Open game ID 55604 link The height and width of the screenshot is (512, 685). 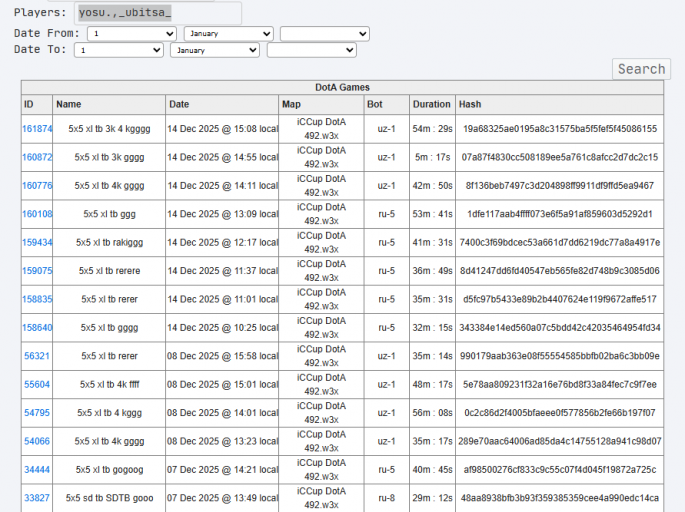coord(37,384)
